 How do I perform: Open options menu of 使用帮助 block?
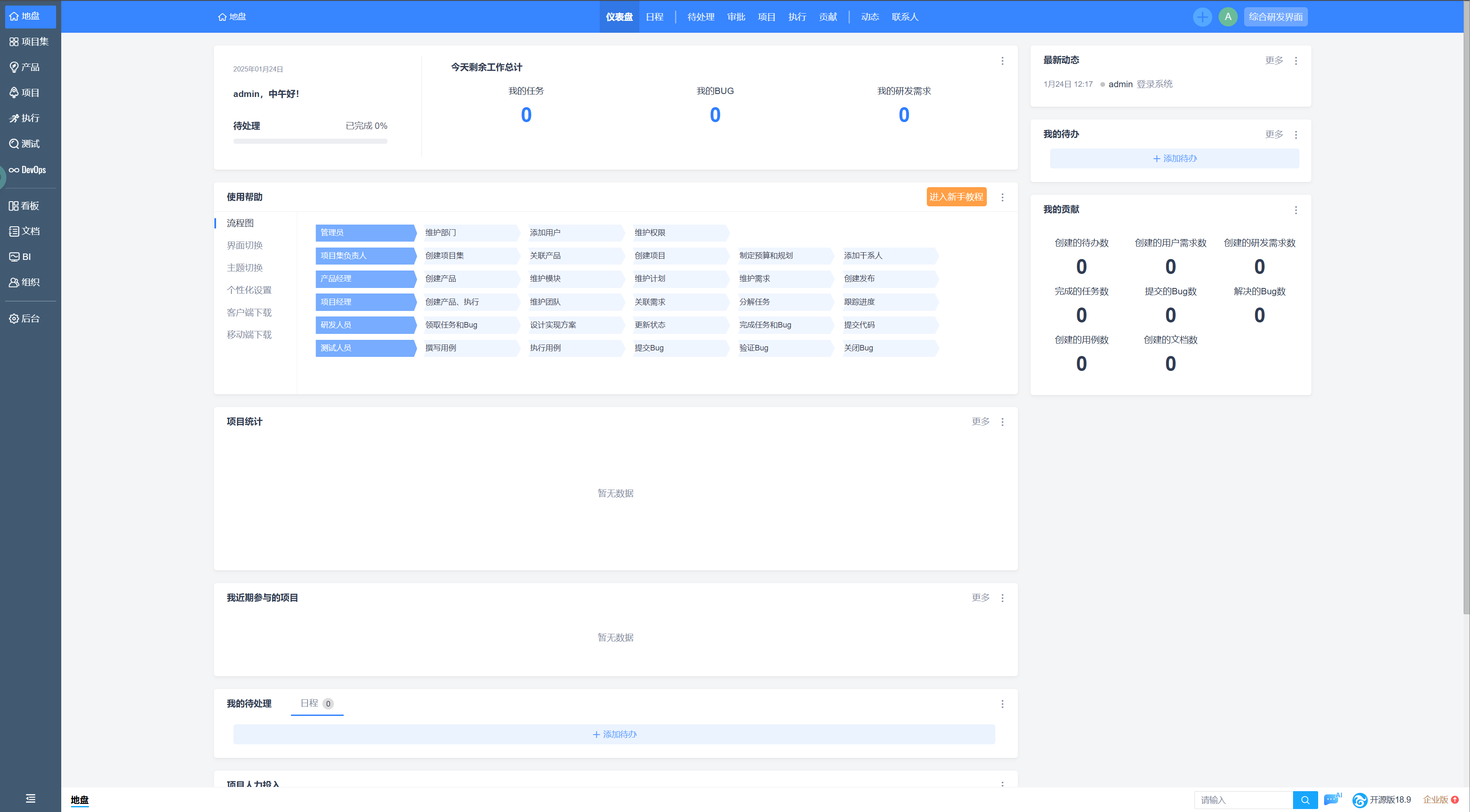pyautogui.click(x=1002, y=197)
